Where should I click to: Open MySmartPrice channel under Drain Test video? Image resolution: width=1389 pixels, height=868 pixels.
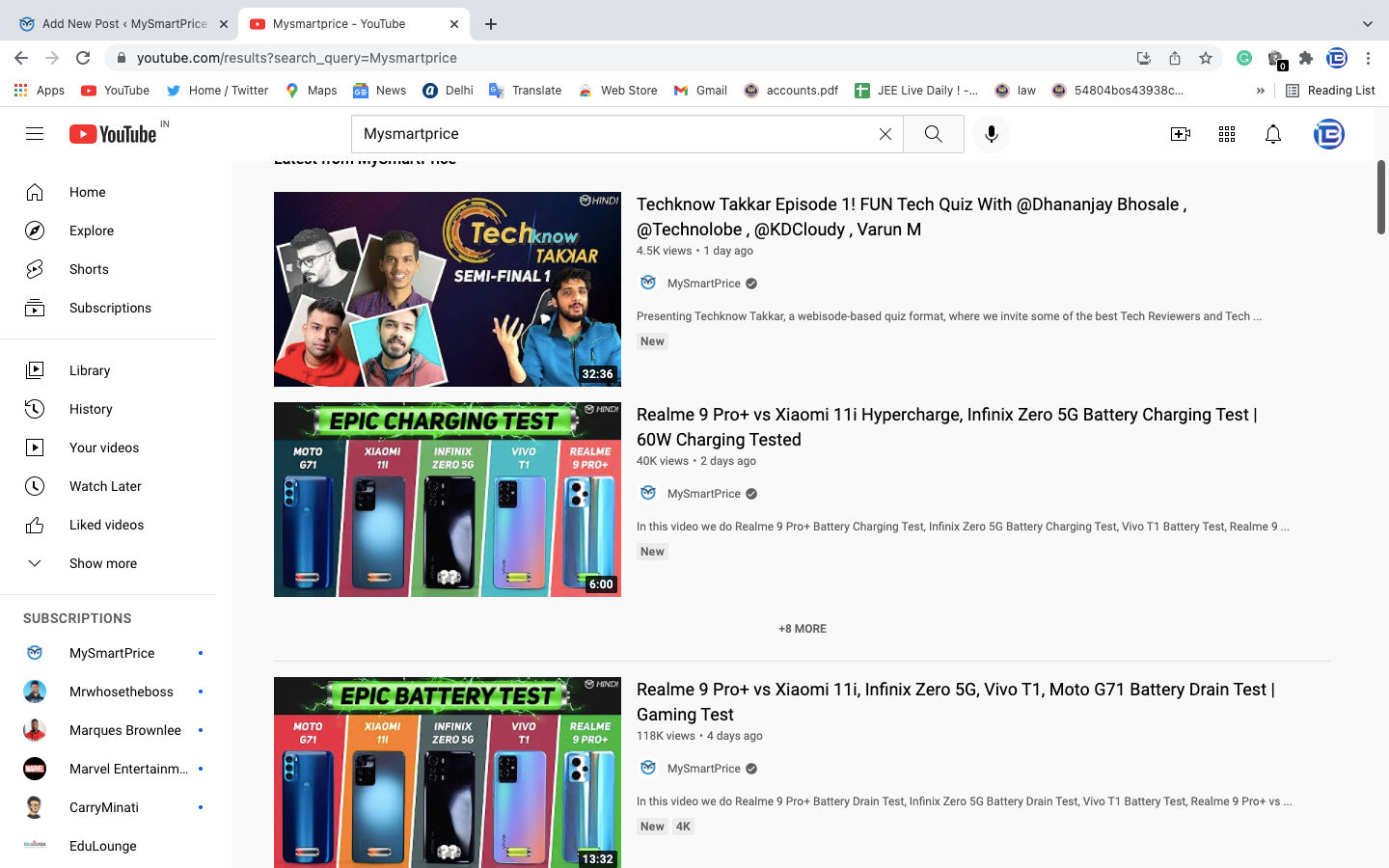703,769
